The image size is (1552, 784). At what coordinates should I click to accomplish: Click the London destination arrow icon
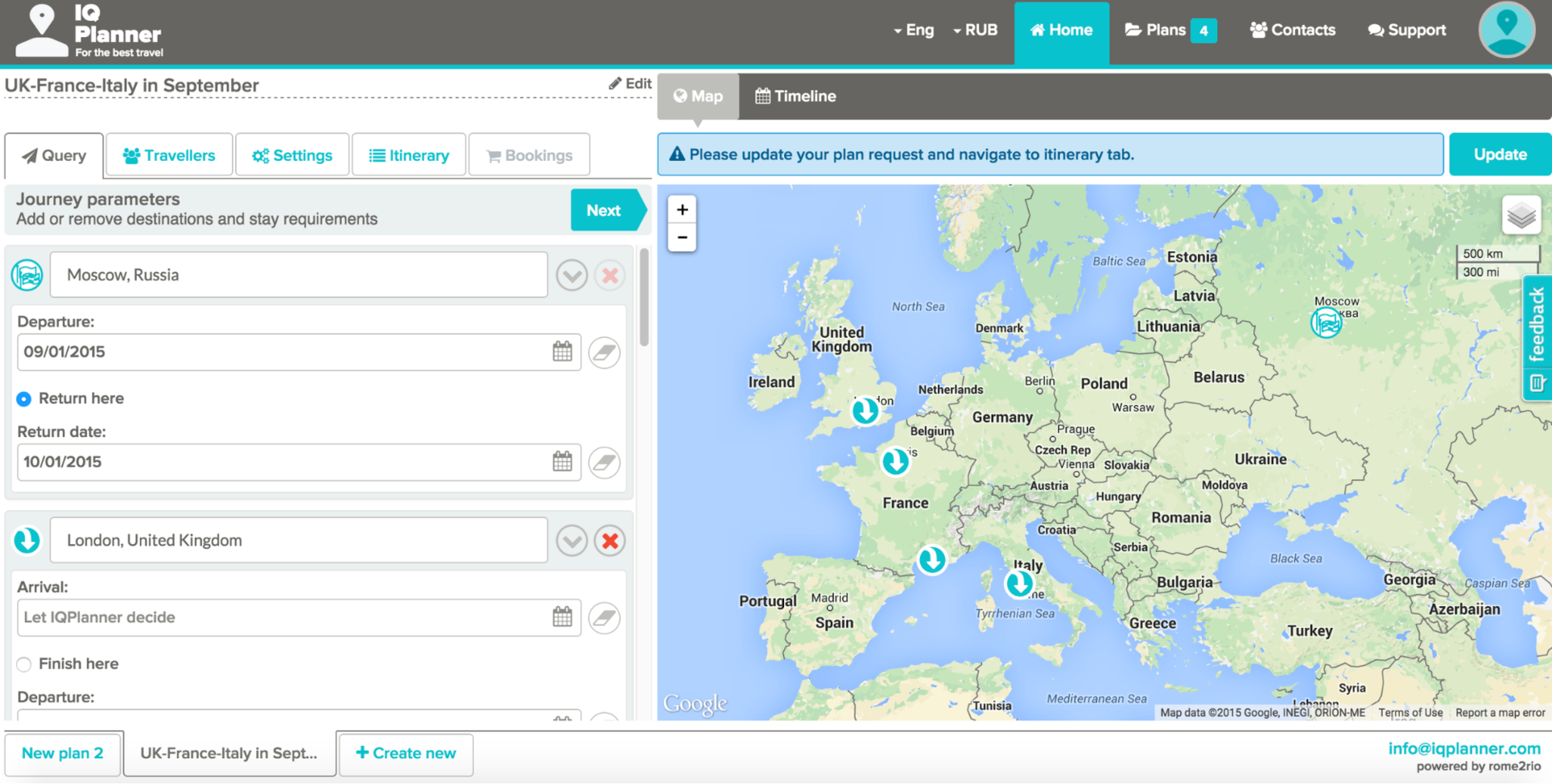coord(27,540)
